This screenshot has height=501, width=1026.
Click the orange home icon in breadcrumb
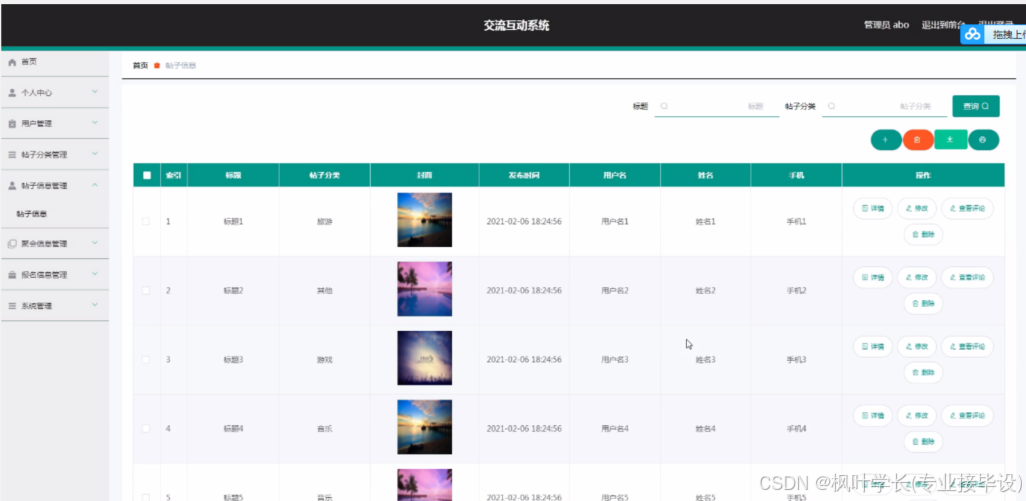click(x=157, y=65)
